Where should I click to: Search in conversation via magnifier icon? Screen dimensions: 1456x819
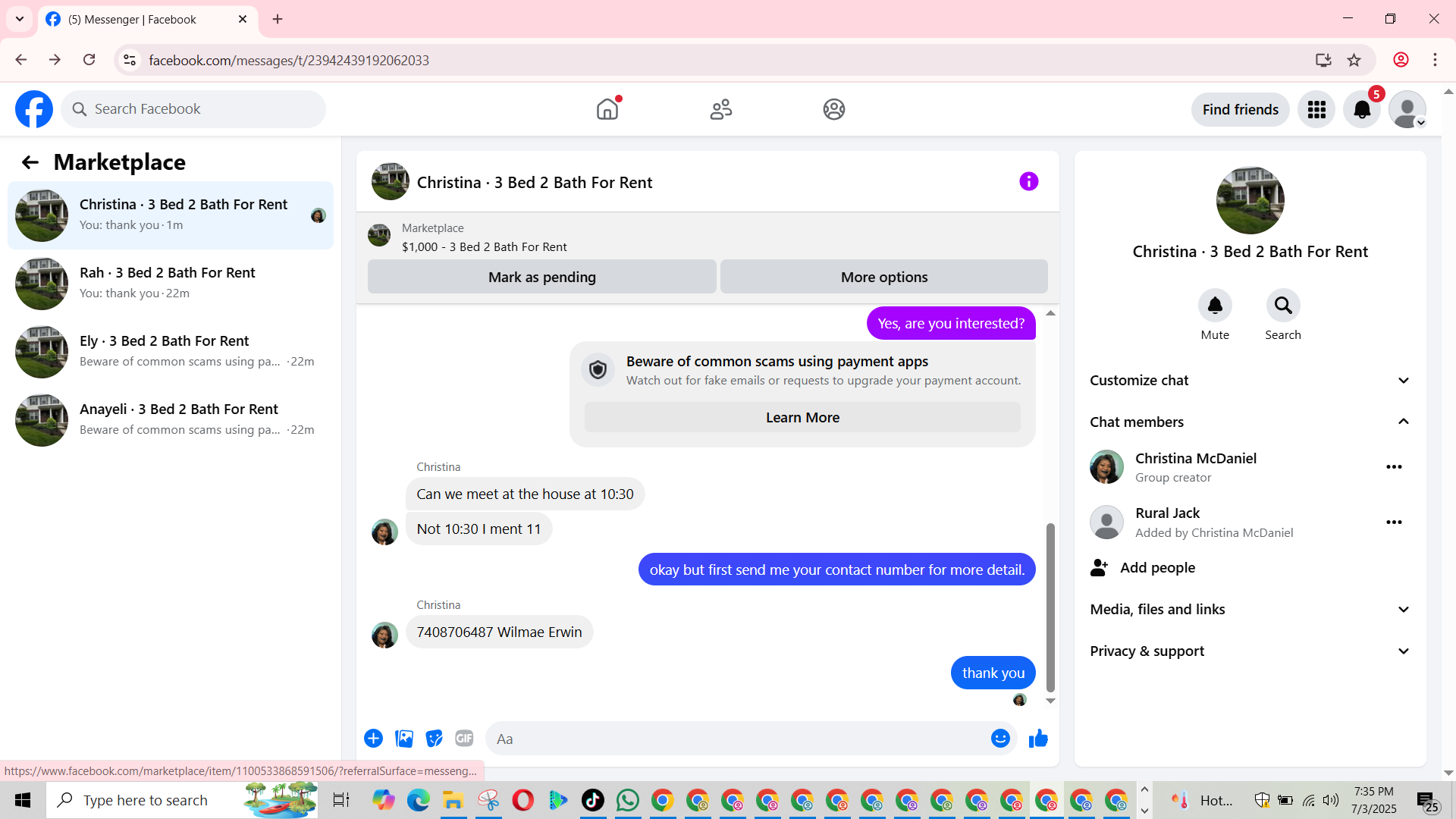point(1282,306)
